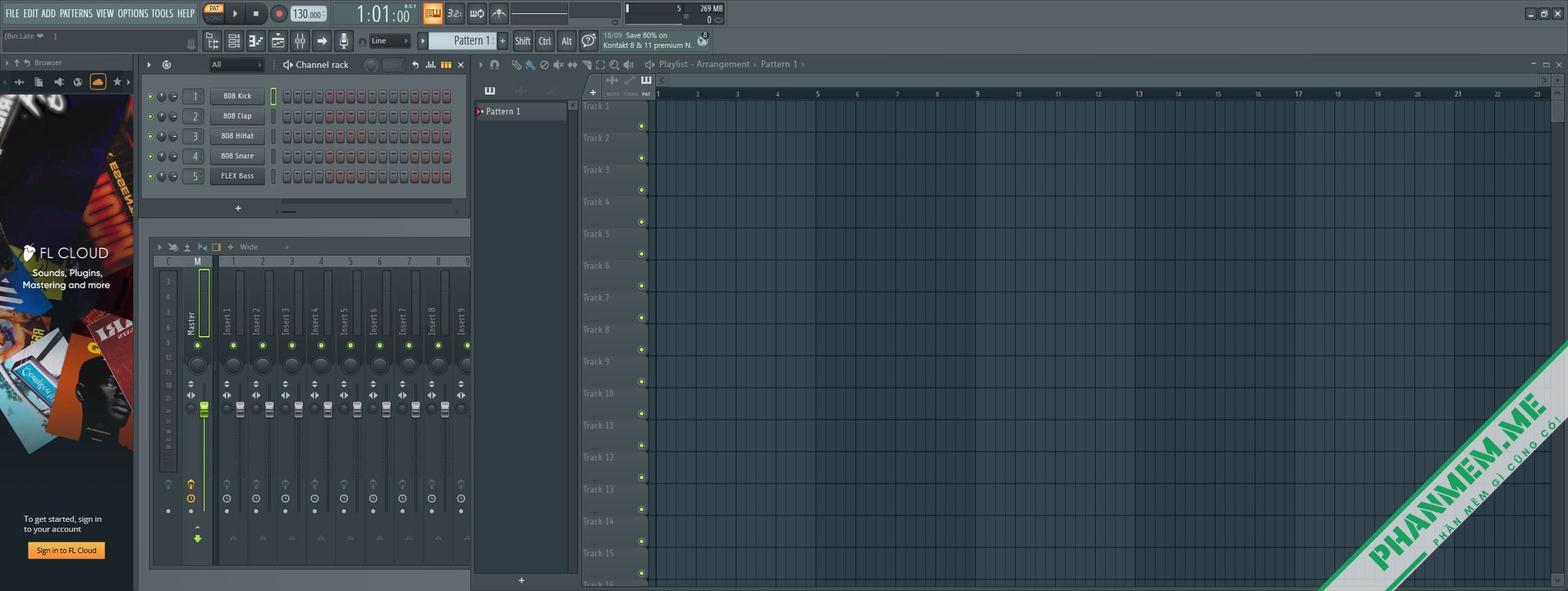The image size is (1568, 591).
Task: Open the TOOLS menu
Action: [x=162, y=13]
